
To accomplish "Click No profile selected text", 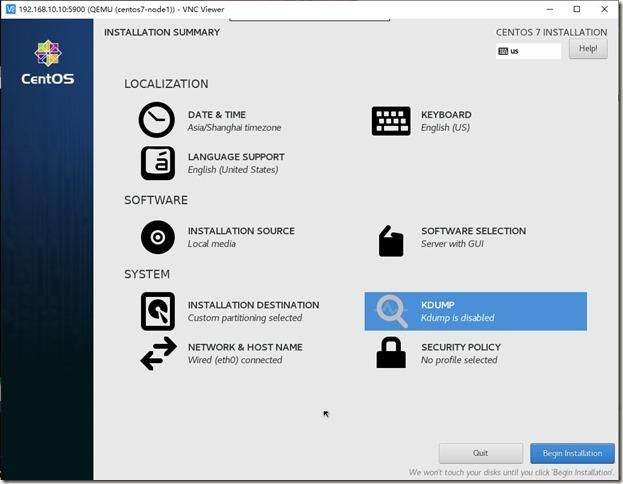I will 459,360.
